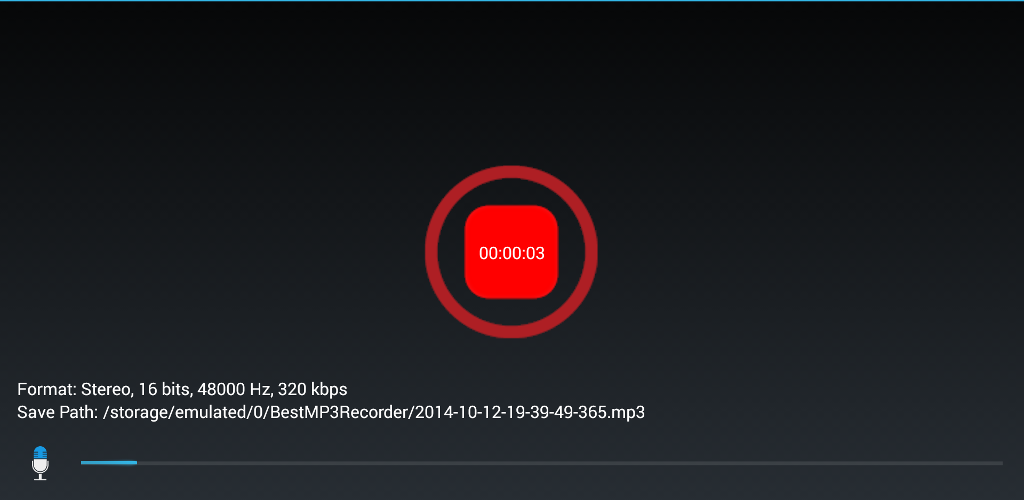Click the word "Stereo" in format line
1024x500 pixels.
click(107, 390)
